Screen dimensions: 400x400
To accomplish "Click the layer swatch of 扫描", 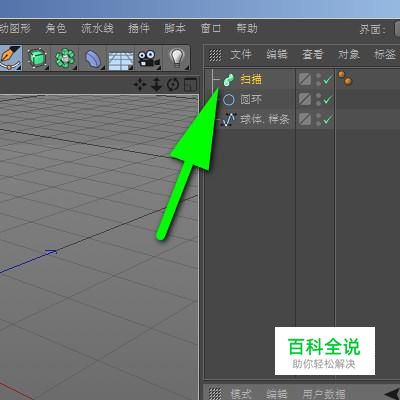I will pyautogui.click(x=305, y=79).
